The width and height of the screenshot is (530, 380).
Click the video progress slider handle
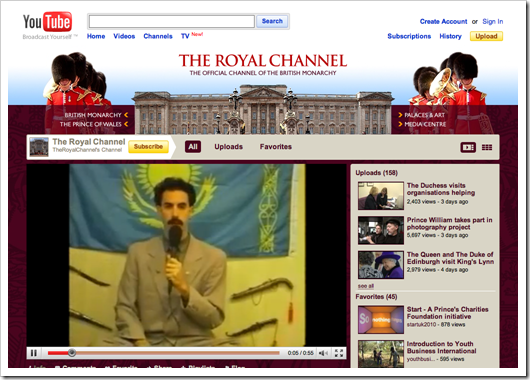pyautogui.click(x=72, y=353)
